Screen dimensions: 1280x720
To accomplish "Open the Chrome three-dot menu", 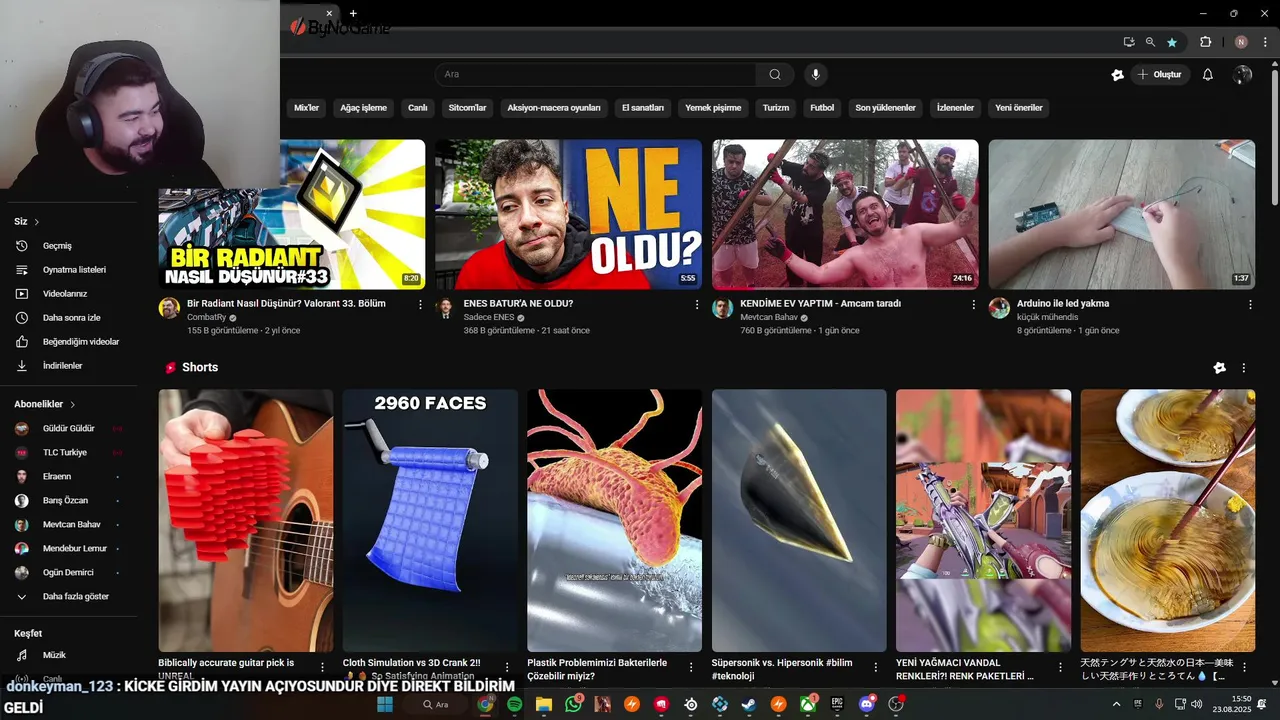I will tap(1264, 42).
